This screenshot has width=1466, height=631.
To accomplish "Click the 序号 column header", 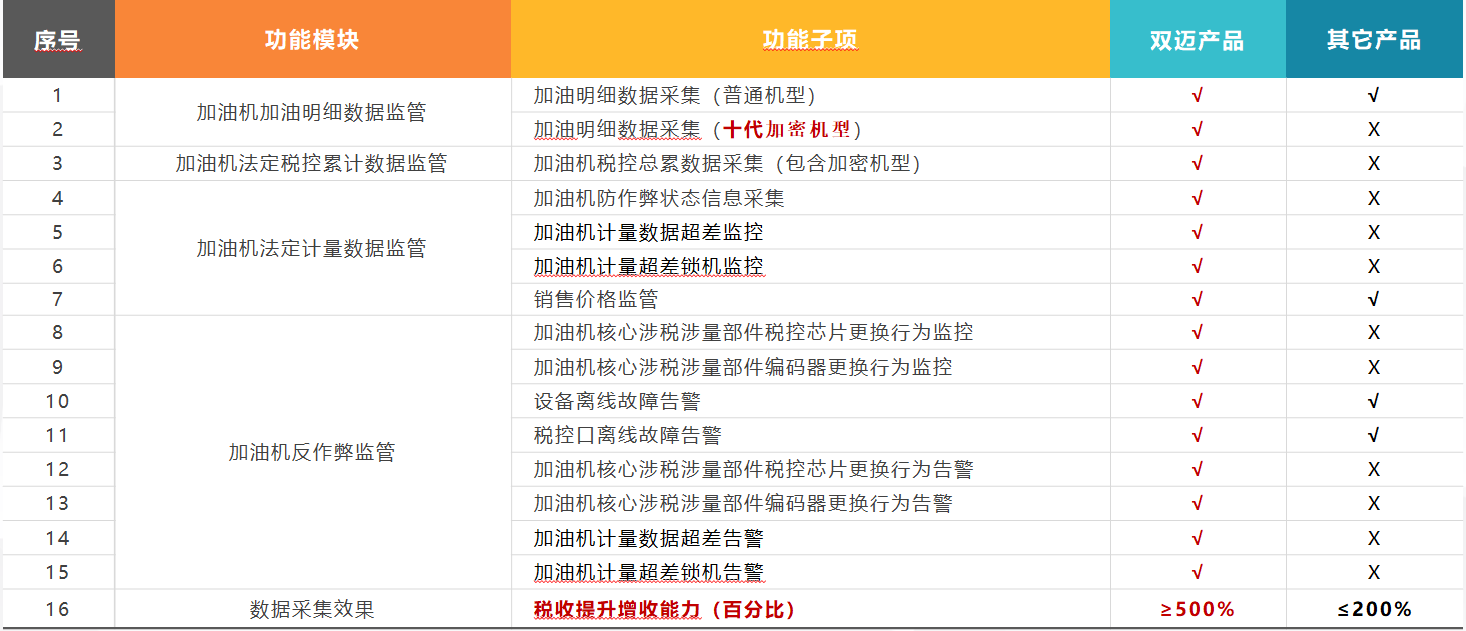I will click(58, 40).
